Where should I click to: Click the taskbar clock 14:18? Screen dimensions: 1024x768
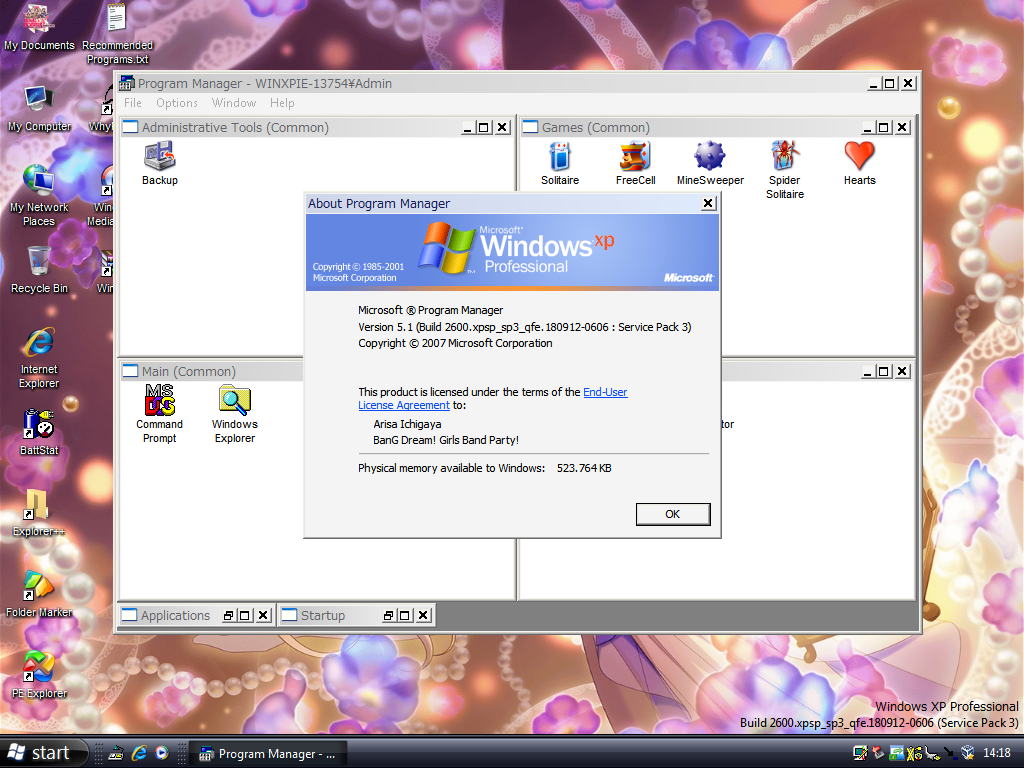[x=997, y=753]
